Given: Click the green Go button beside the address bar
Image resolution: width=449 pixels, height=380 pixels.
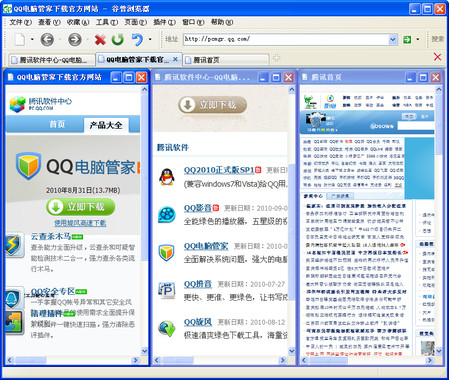Looking at the screenshot, I should [x=407, y=40].
